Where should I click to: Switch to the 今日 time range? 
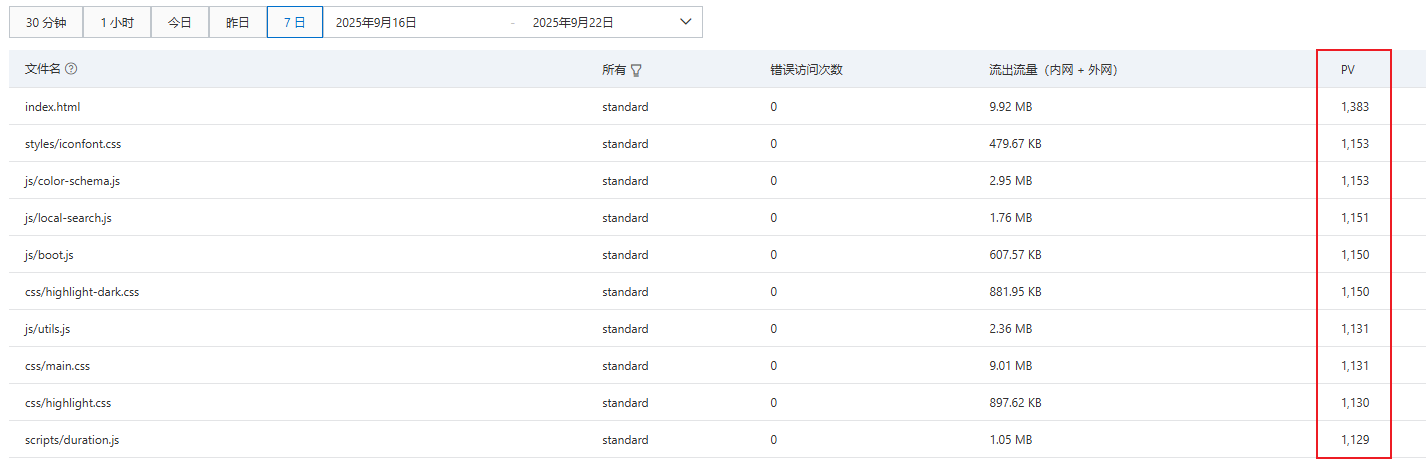pos(179,22)
